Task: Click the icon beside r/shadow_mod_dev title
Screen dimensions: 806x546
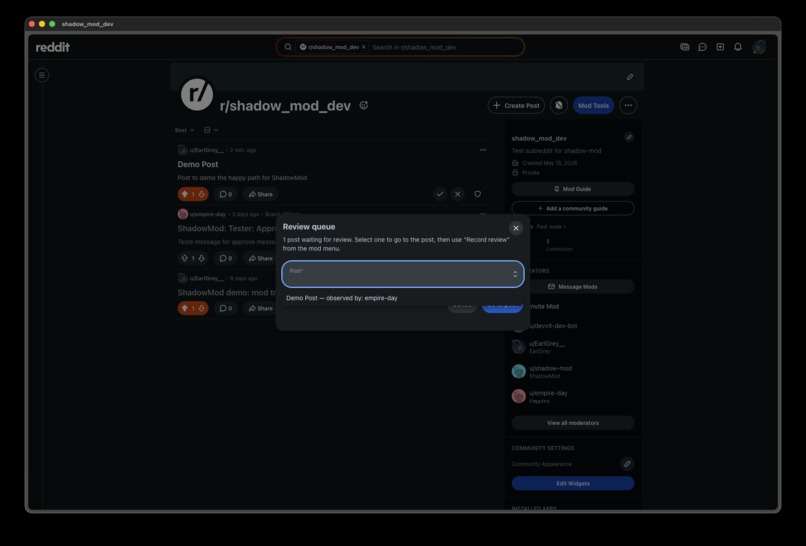Action: click(x=363, y=105)
